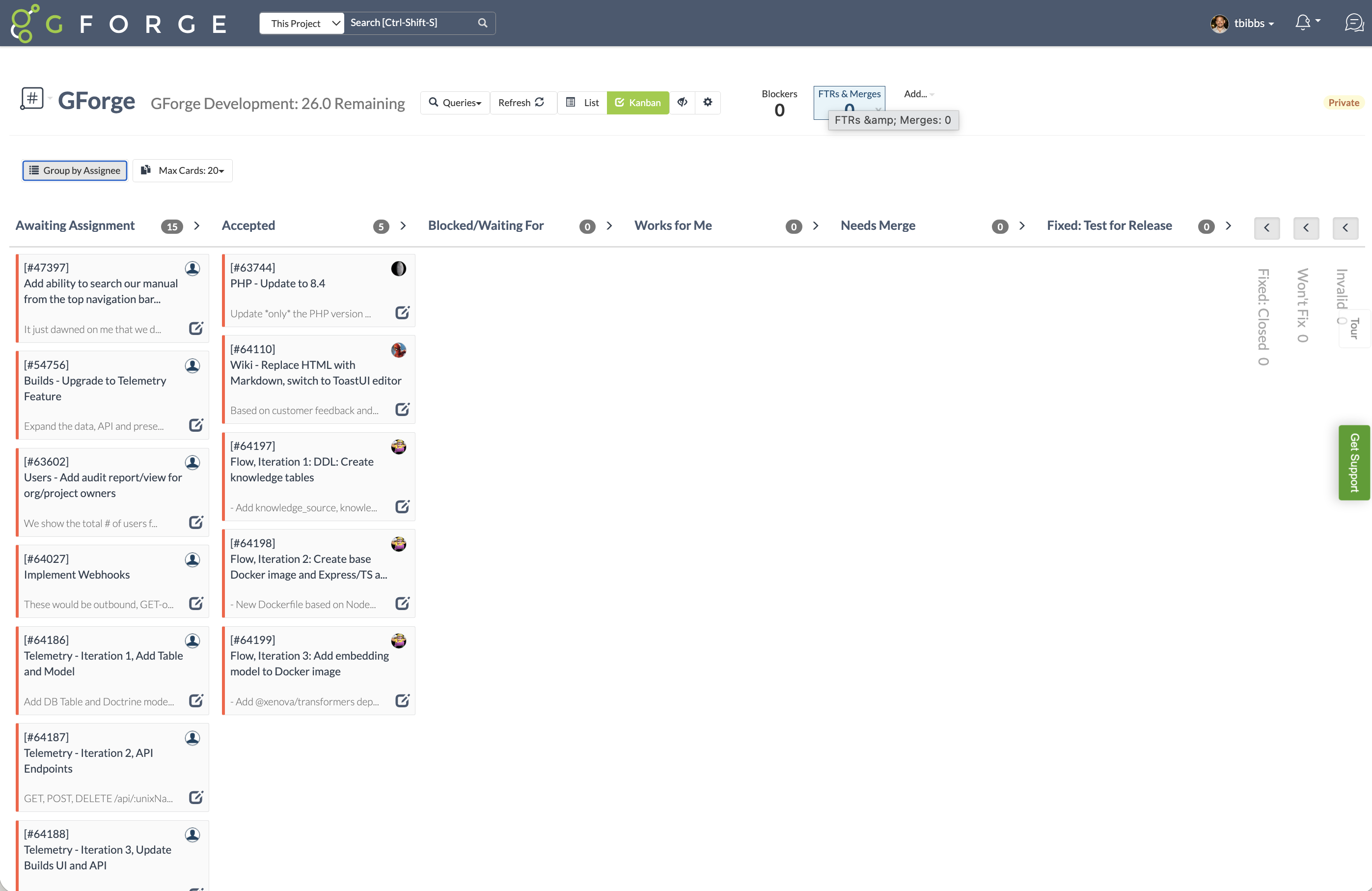
Task: Click the search magnifier icon in header
Action: pos(483,23)
